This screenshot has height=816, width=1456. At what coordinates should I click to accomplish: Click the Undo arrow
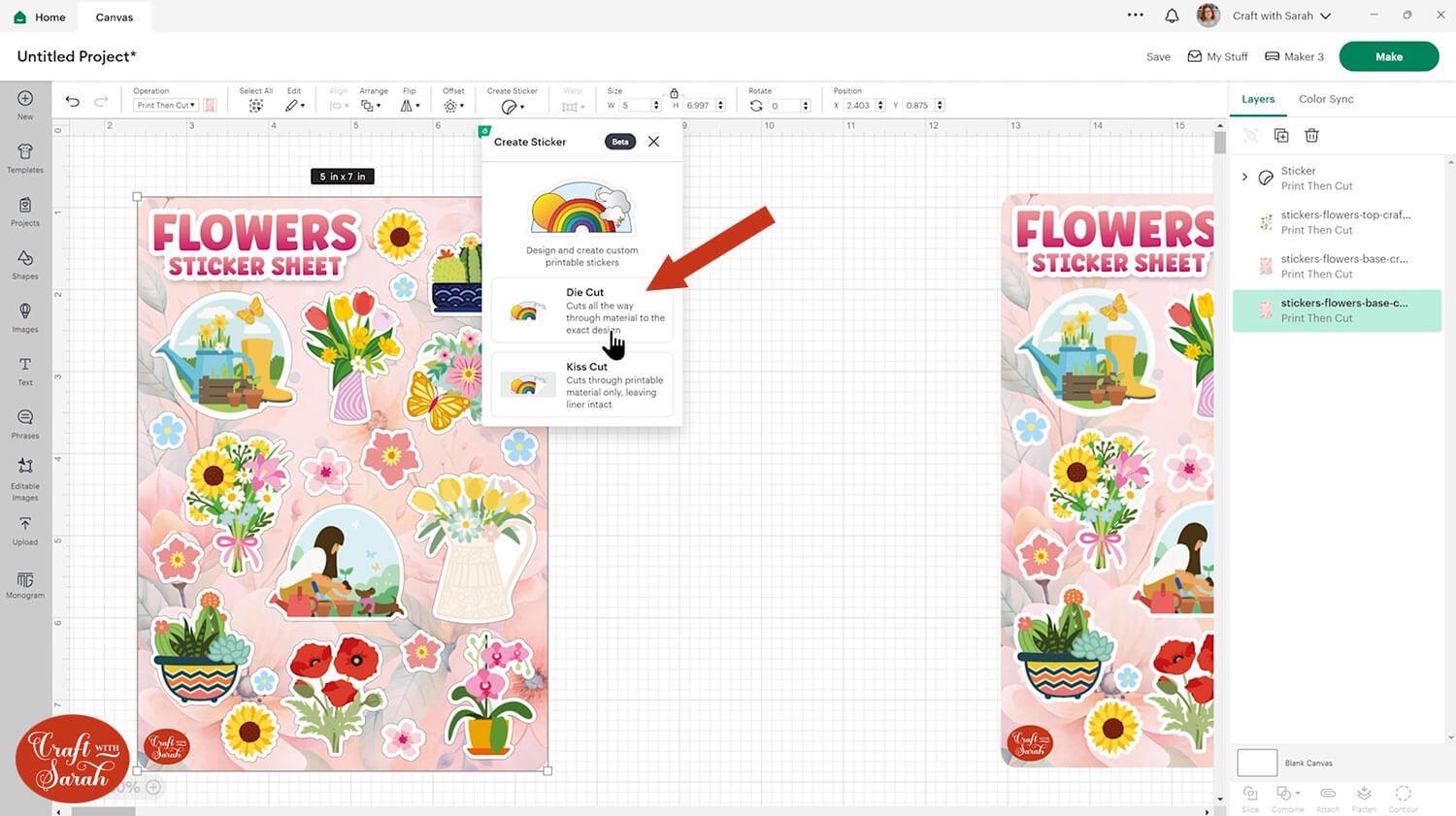73,101
